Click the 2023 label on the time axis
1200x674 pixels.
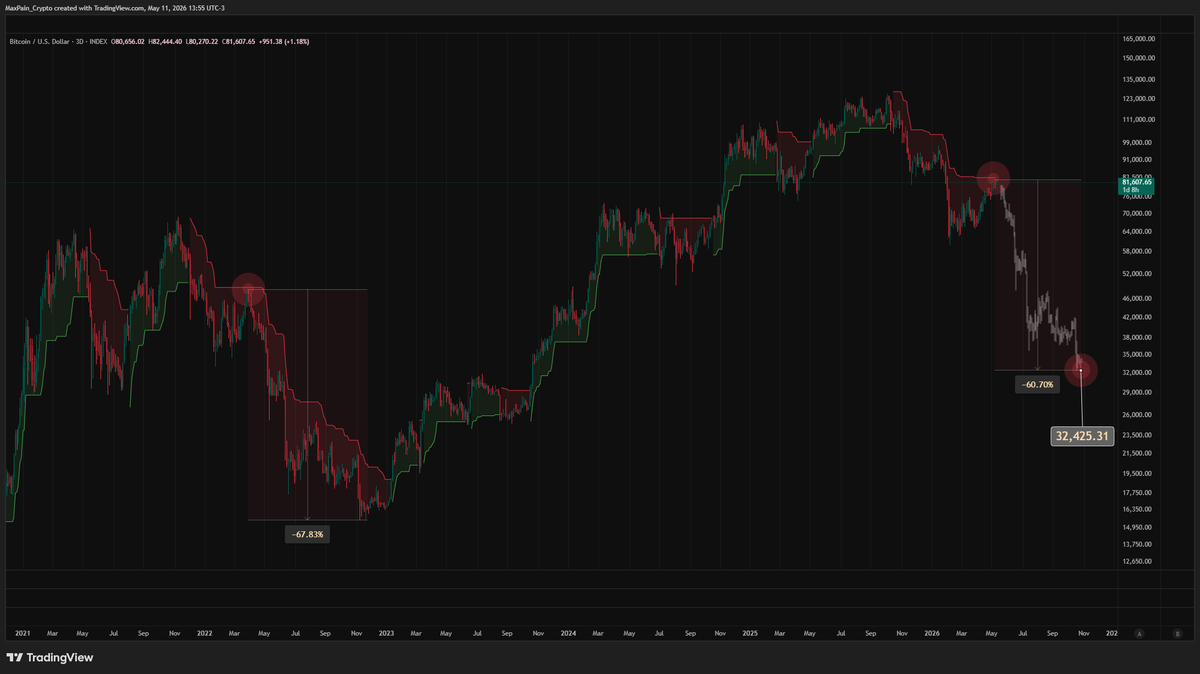(x=387, y=633)
